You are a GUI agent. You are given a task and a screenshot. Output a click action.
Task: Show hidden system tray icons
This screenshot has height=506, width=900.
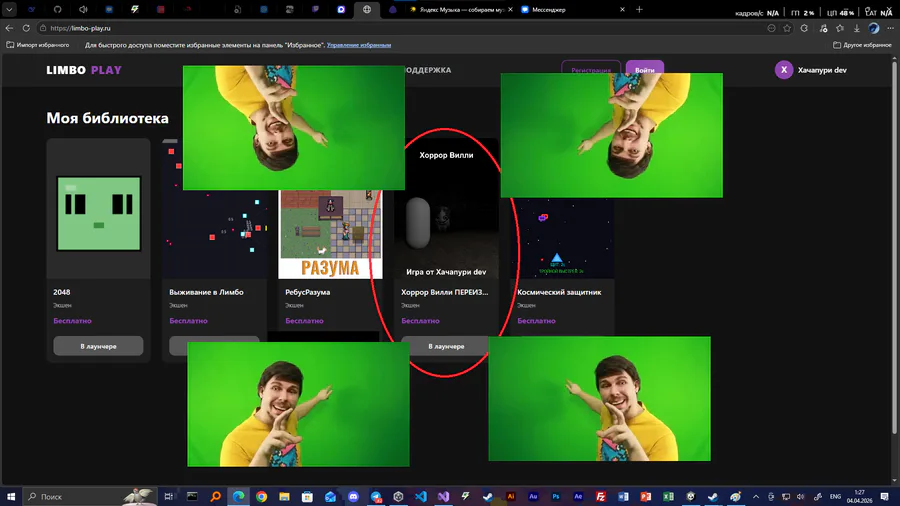(756, 496)
